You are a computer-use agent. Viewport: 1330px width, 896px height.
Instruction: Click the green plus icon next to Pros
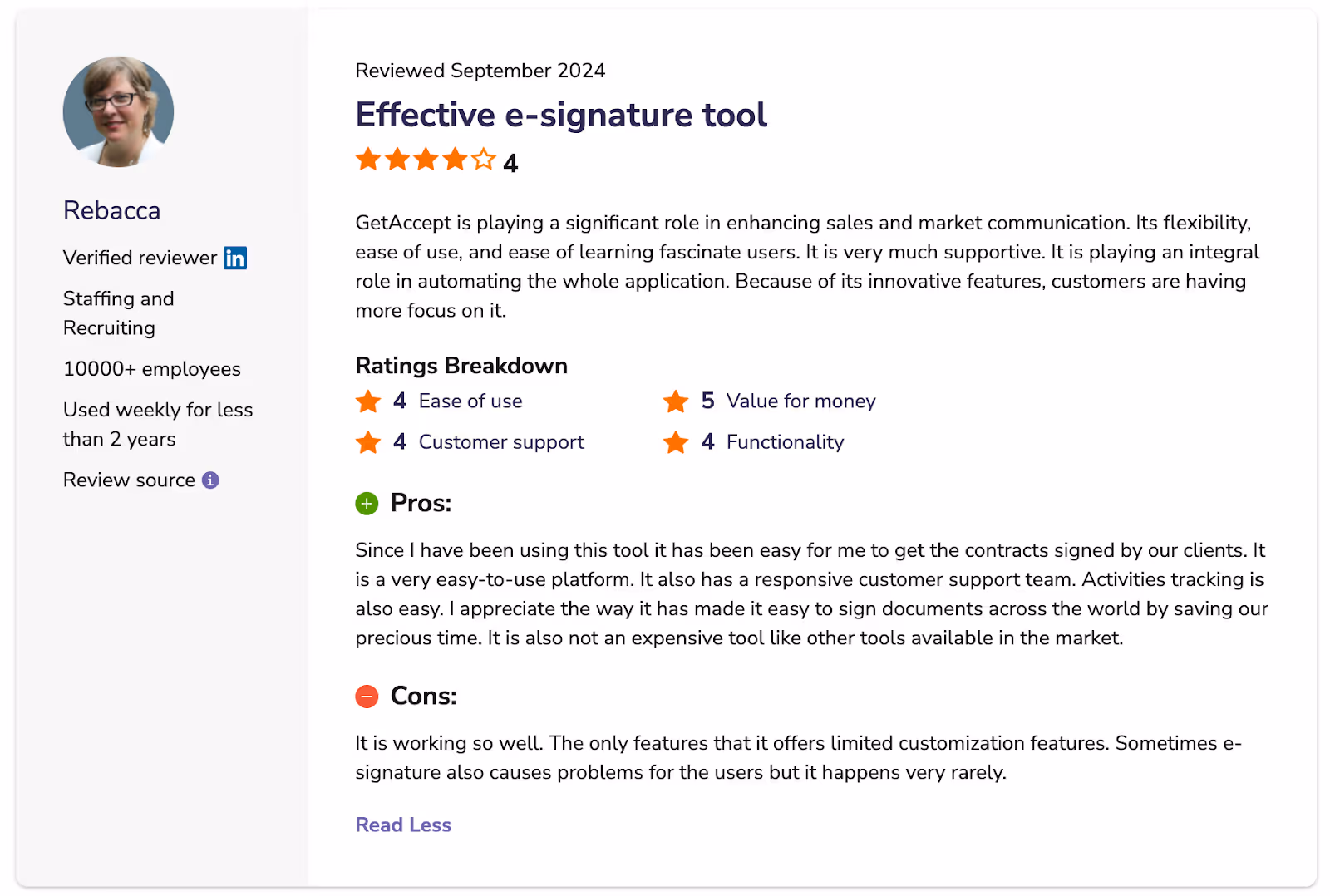point(367,504)
